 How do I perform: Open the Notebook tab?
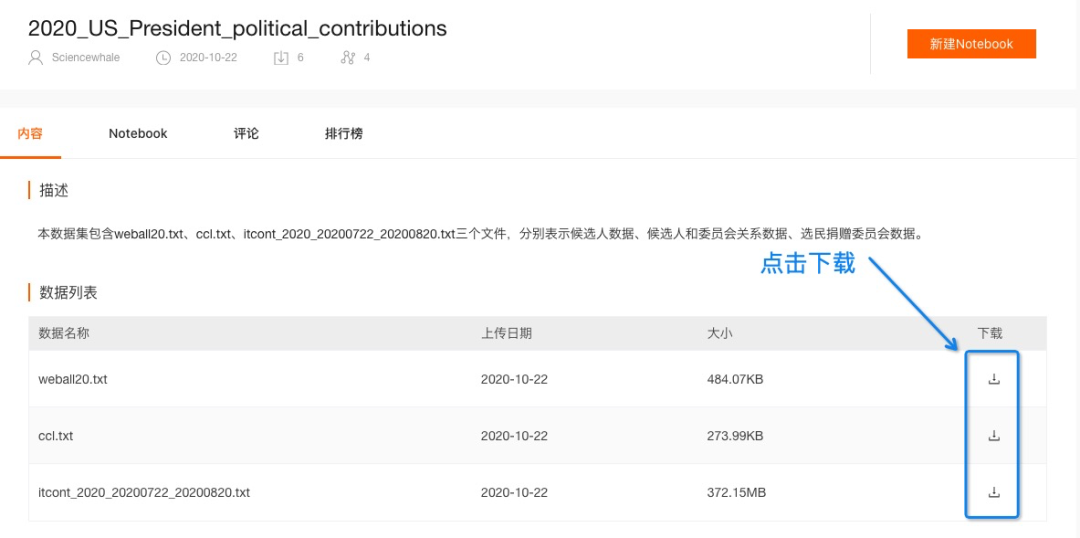[138, 134]
